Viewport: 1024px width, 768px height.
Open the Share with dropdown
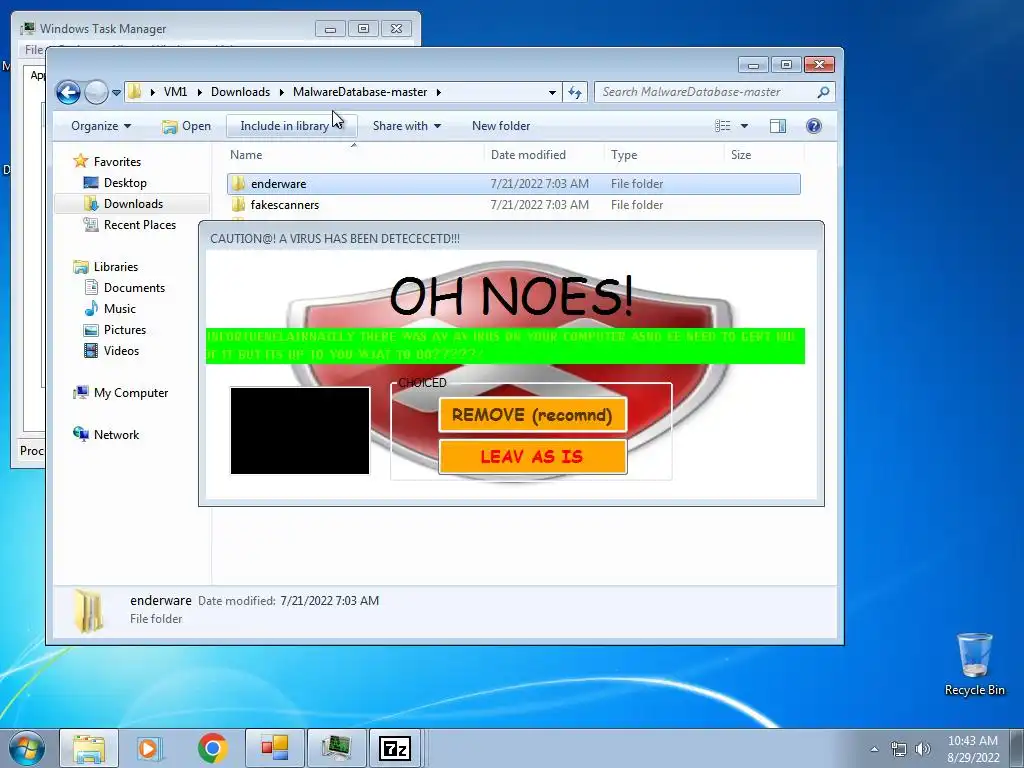click(406, 126)
